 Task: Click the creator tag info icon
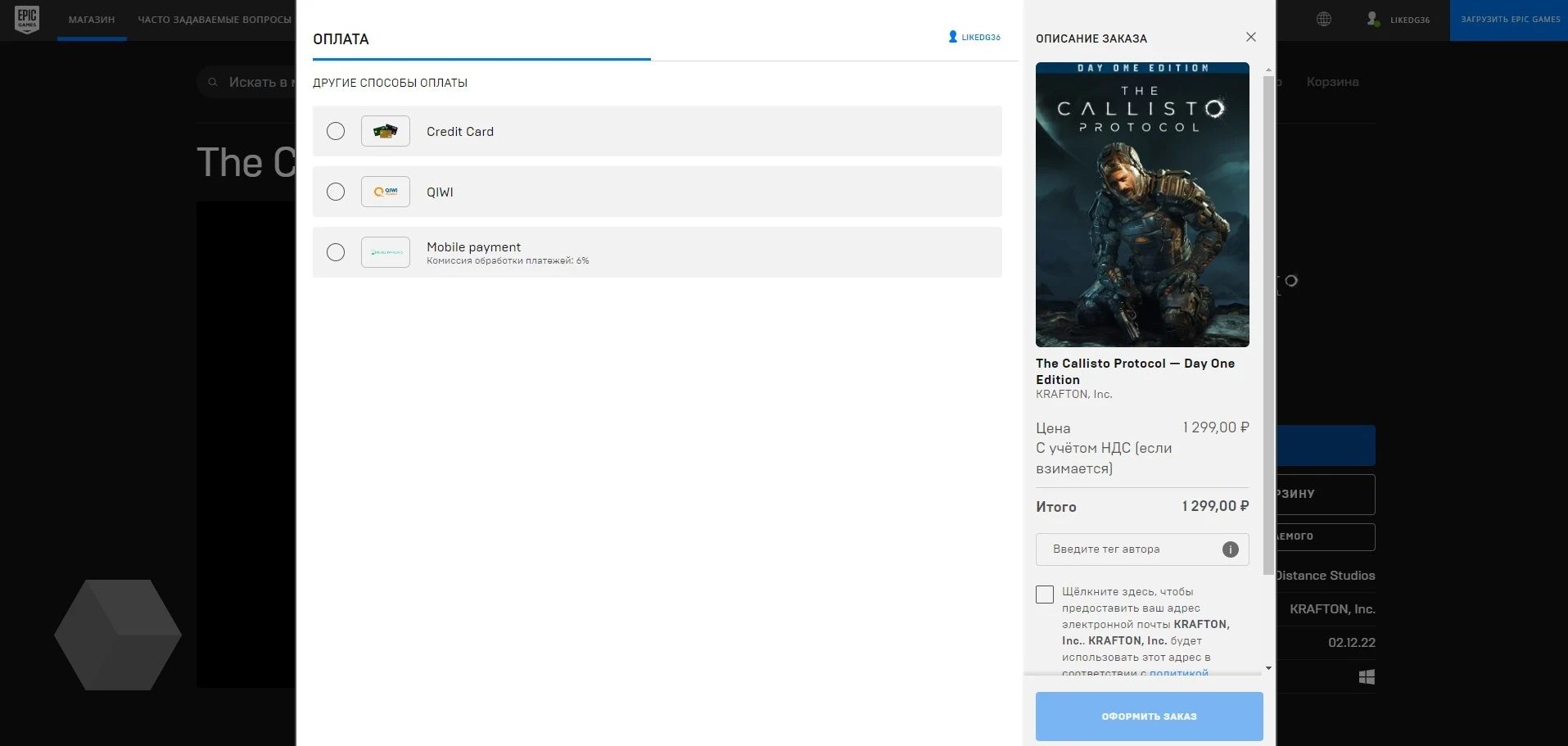tap(1231, 549)
